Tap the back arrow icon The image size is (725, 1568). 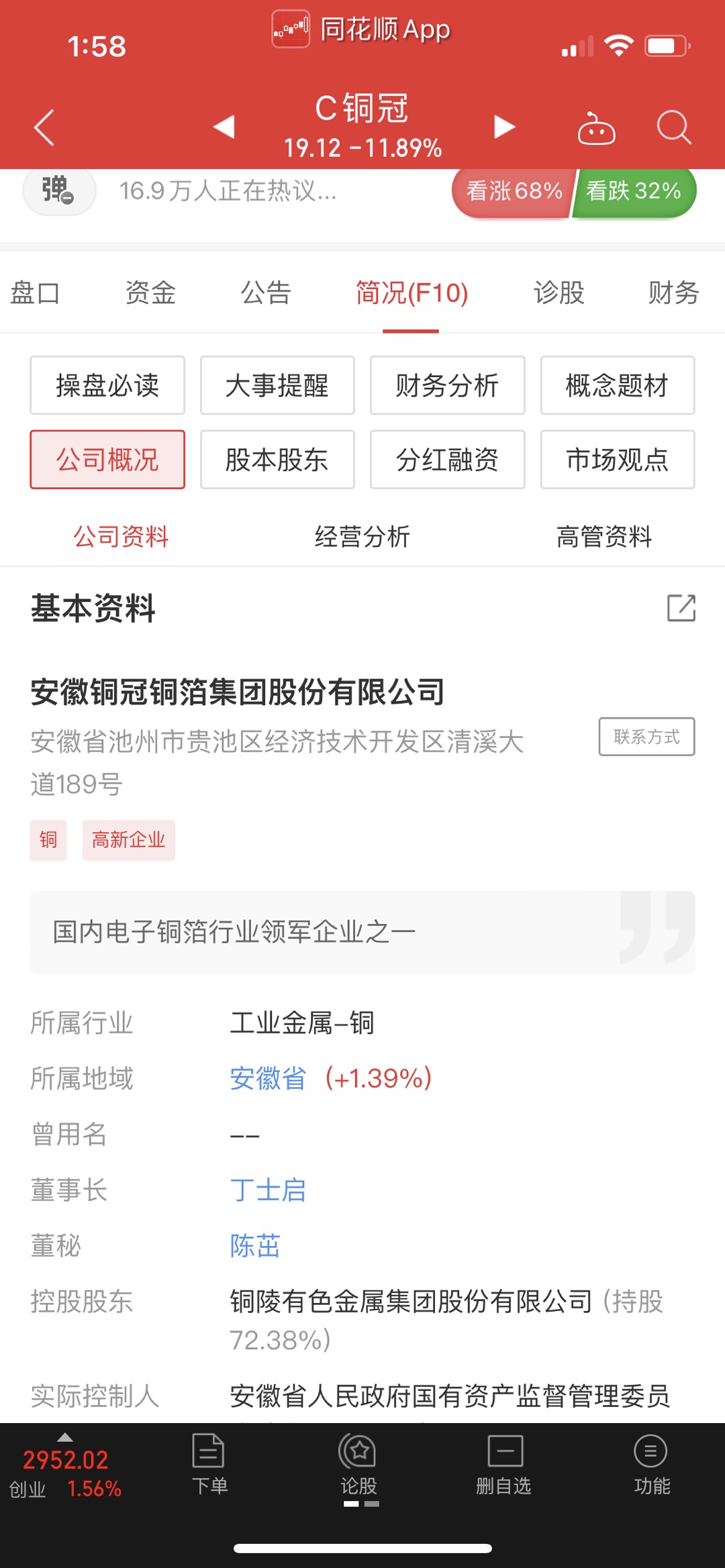tap(44, 127)
